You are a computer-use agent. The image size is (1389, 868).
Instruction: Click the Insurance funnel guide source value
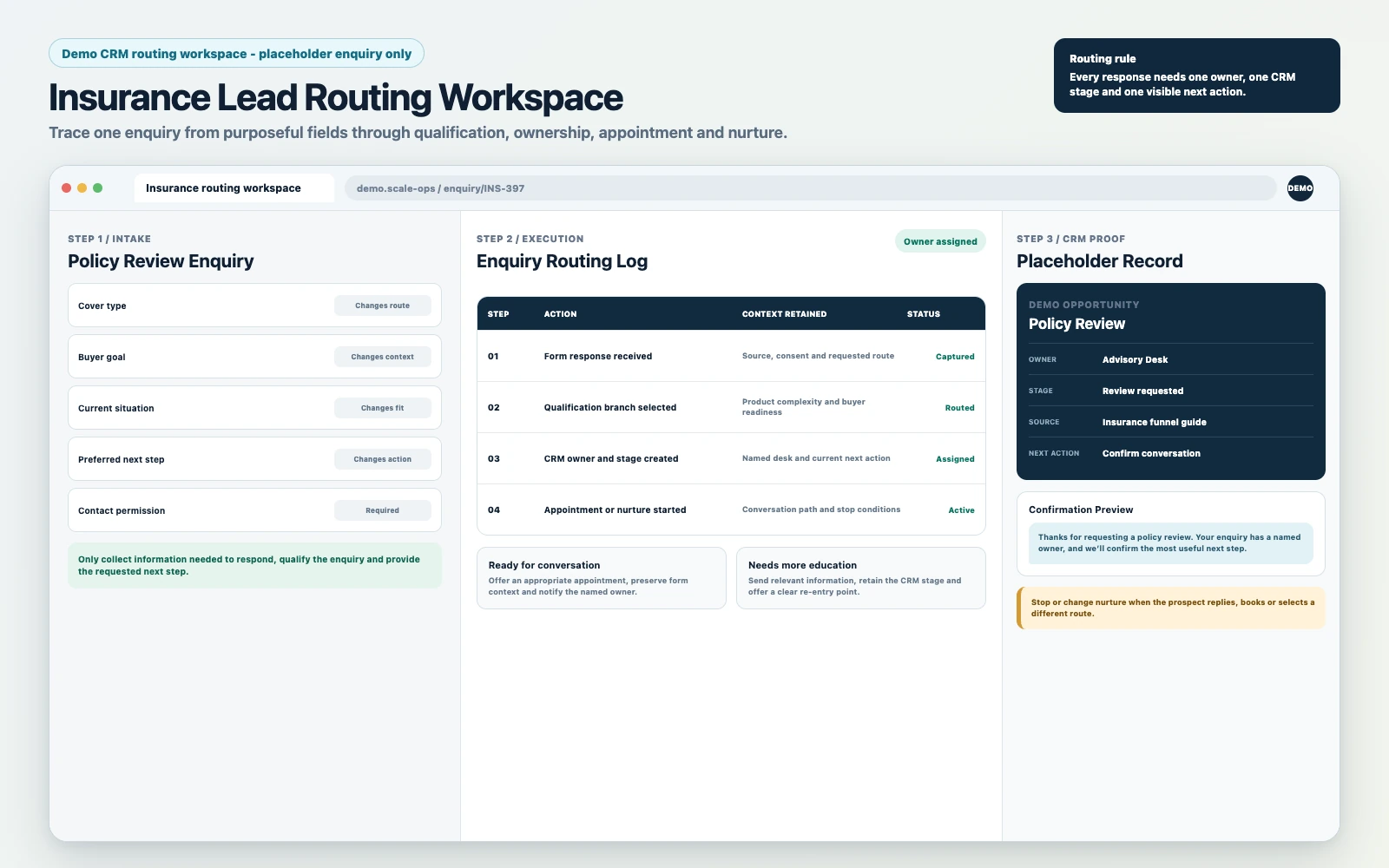tap(1154, 422)
